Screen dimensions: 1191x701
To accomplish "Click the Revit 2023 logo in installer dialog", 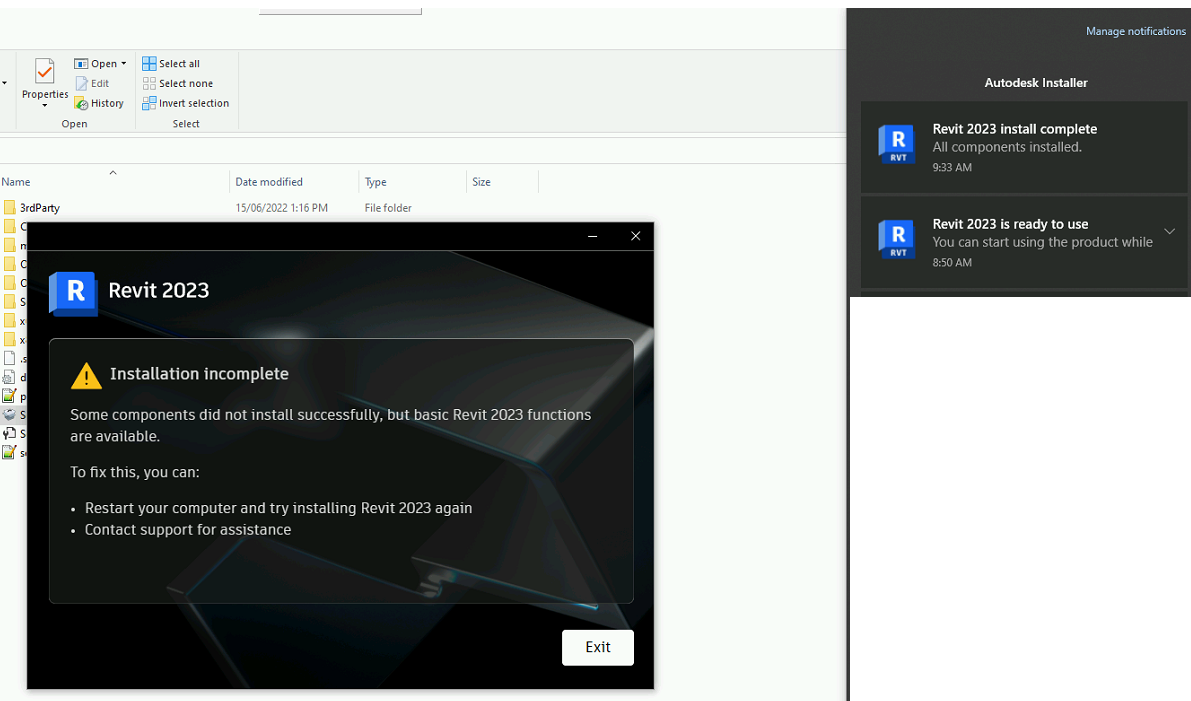I will point(73,292).
